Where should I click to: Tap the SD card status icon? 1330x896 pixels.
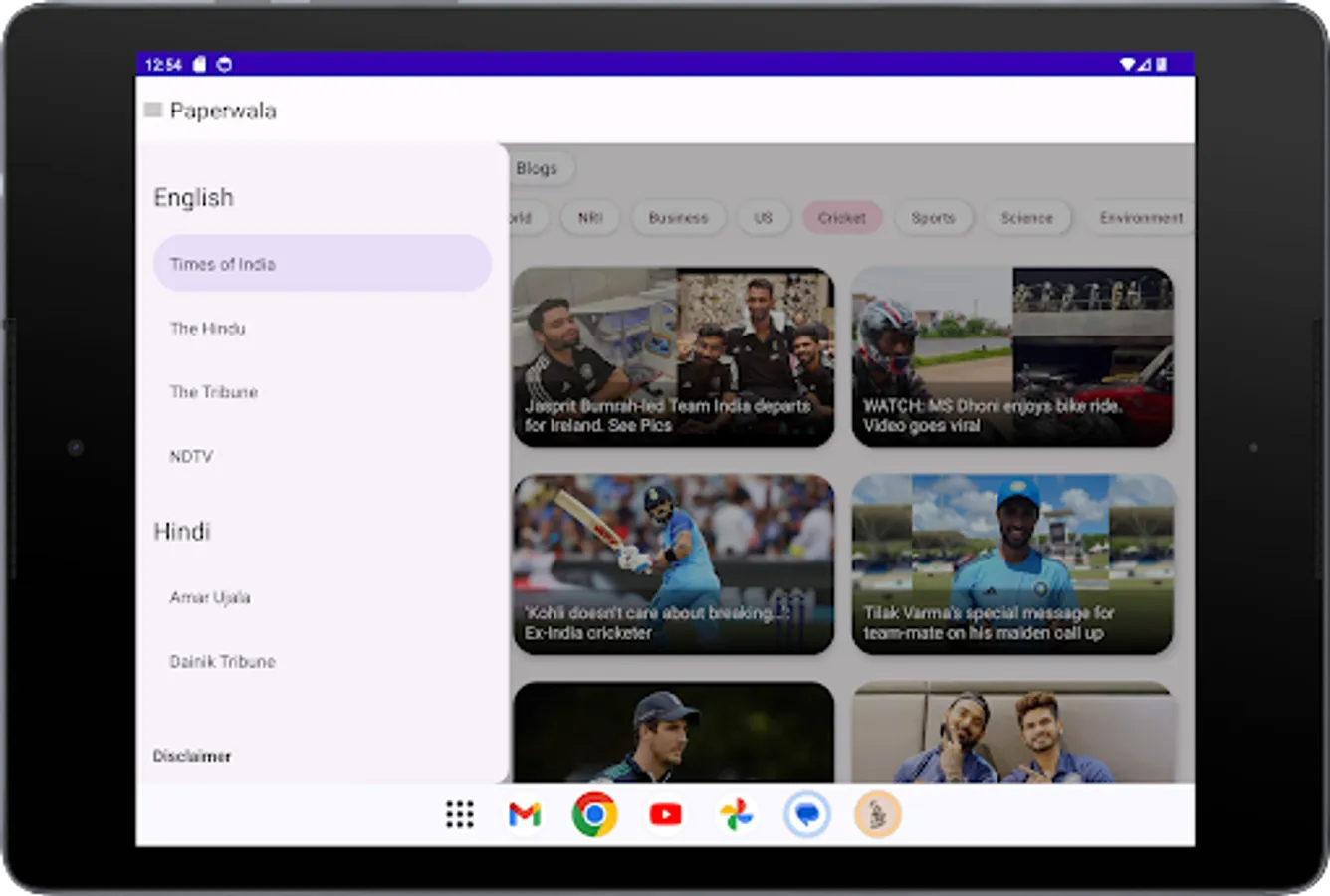(199, 64)
